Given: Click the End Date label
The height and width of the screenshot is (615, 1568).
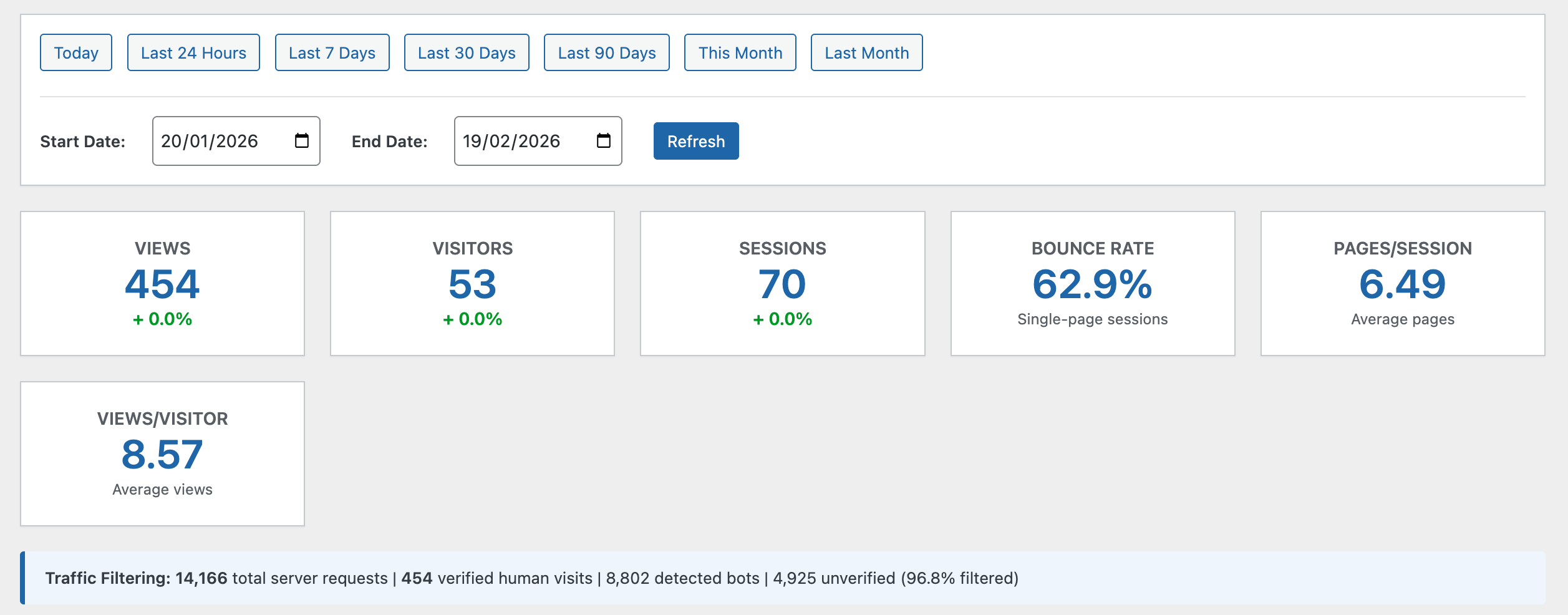Looking at the screenshot, I should [389, 142].
